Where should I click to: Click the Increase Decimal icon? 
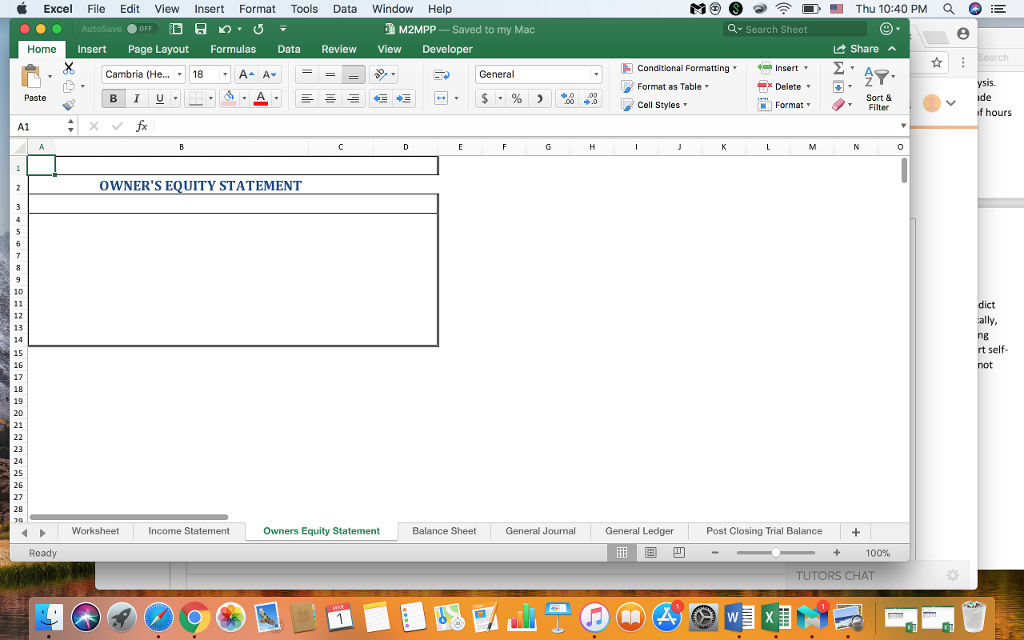tap(565, 99)
